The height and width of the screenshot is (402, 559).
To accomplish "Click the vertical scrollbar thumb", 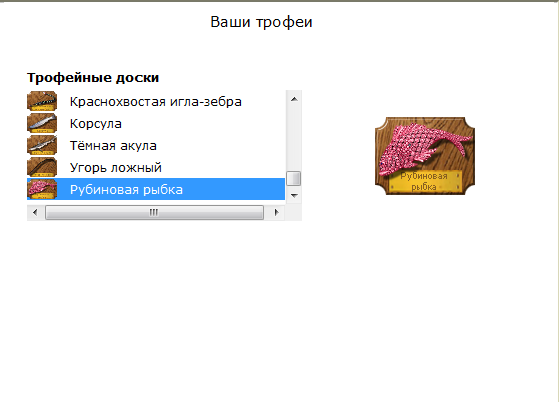I will pos(294,178).
